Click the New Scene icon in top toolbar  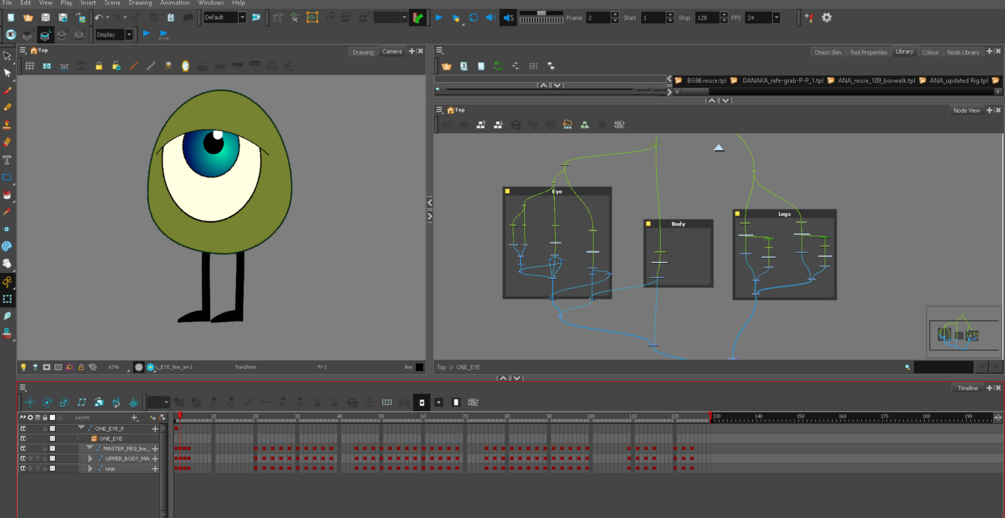click(x=11, y=18)
